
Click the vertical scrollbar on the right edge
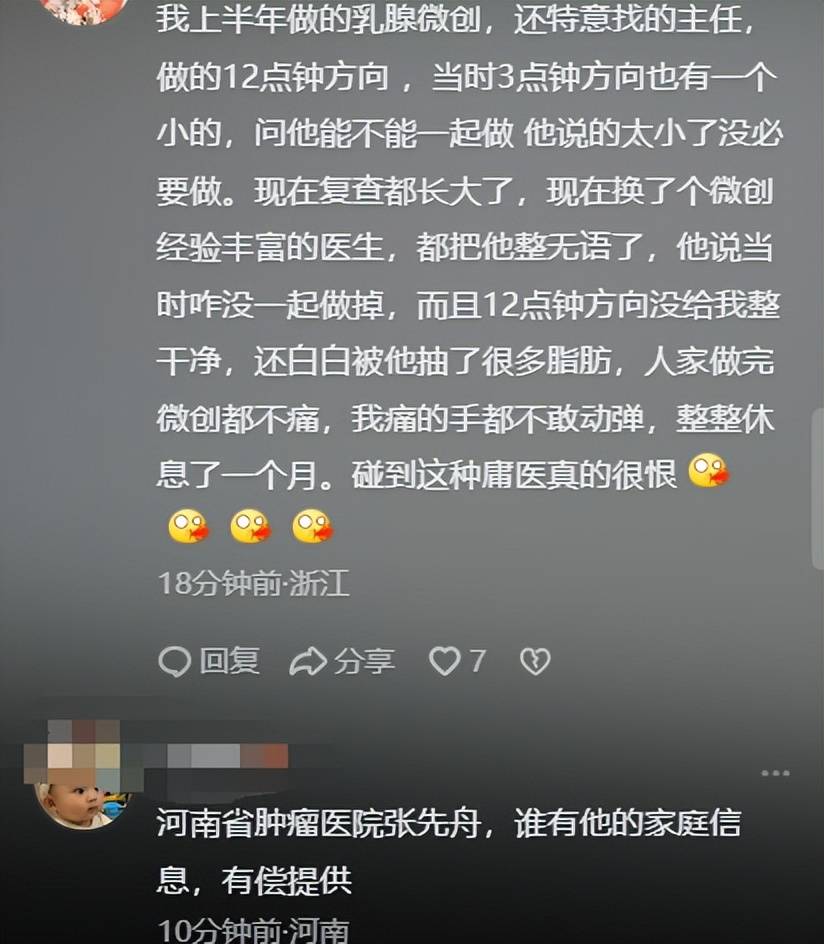(818, 488)
